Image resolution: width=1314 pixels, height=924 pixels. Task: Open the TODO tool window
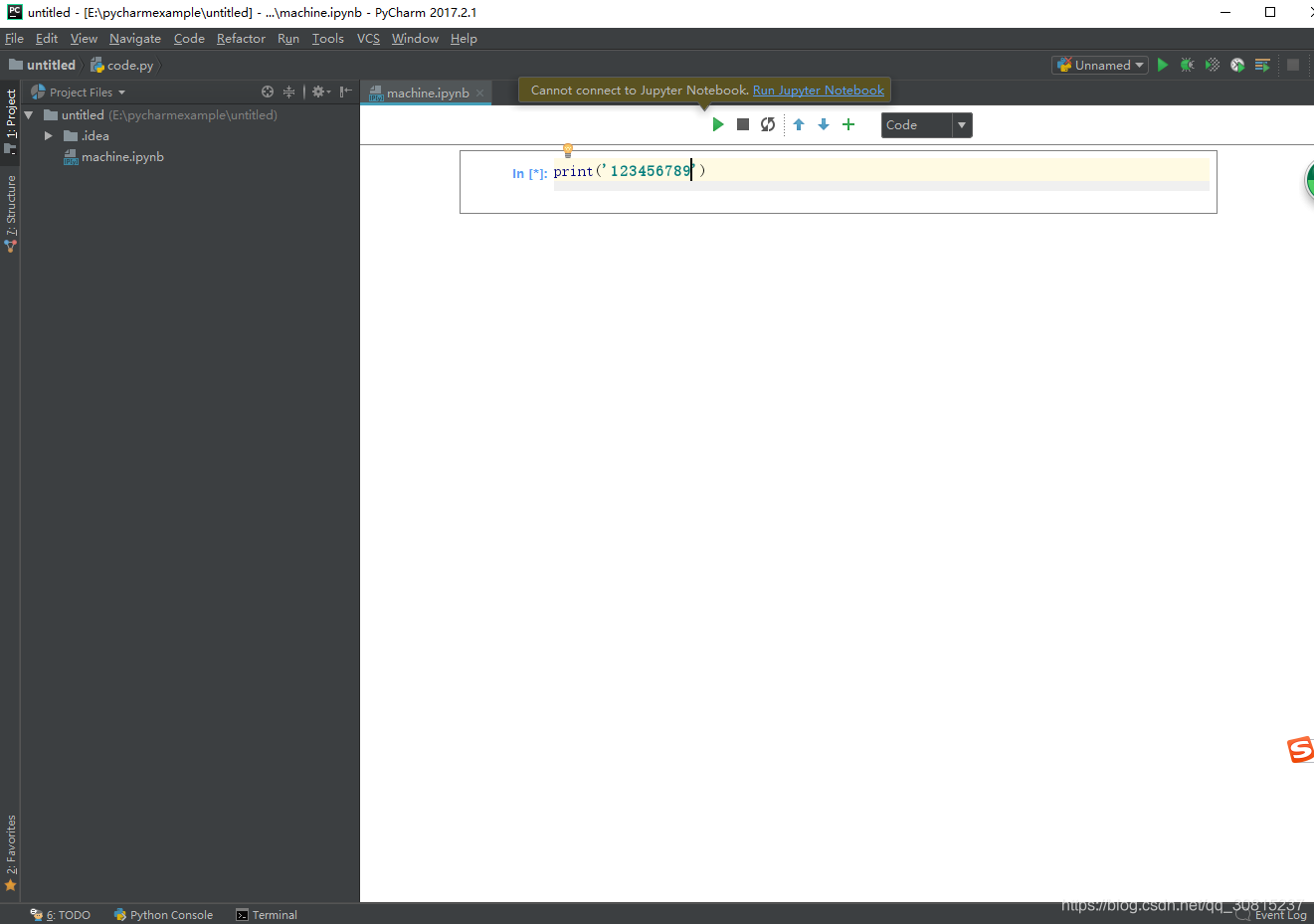(x=62, y=914)
